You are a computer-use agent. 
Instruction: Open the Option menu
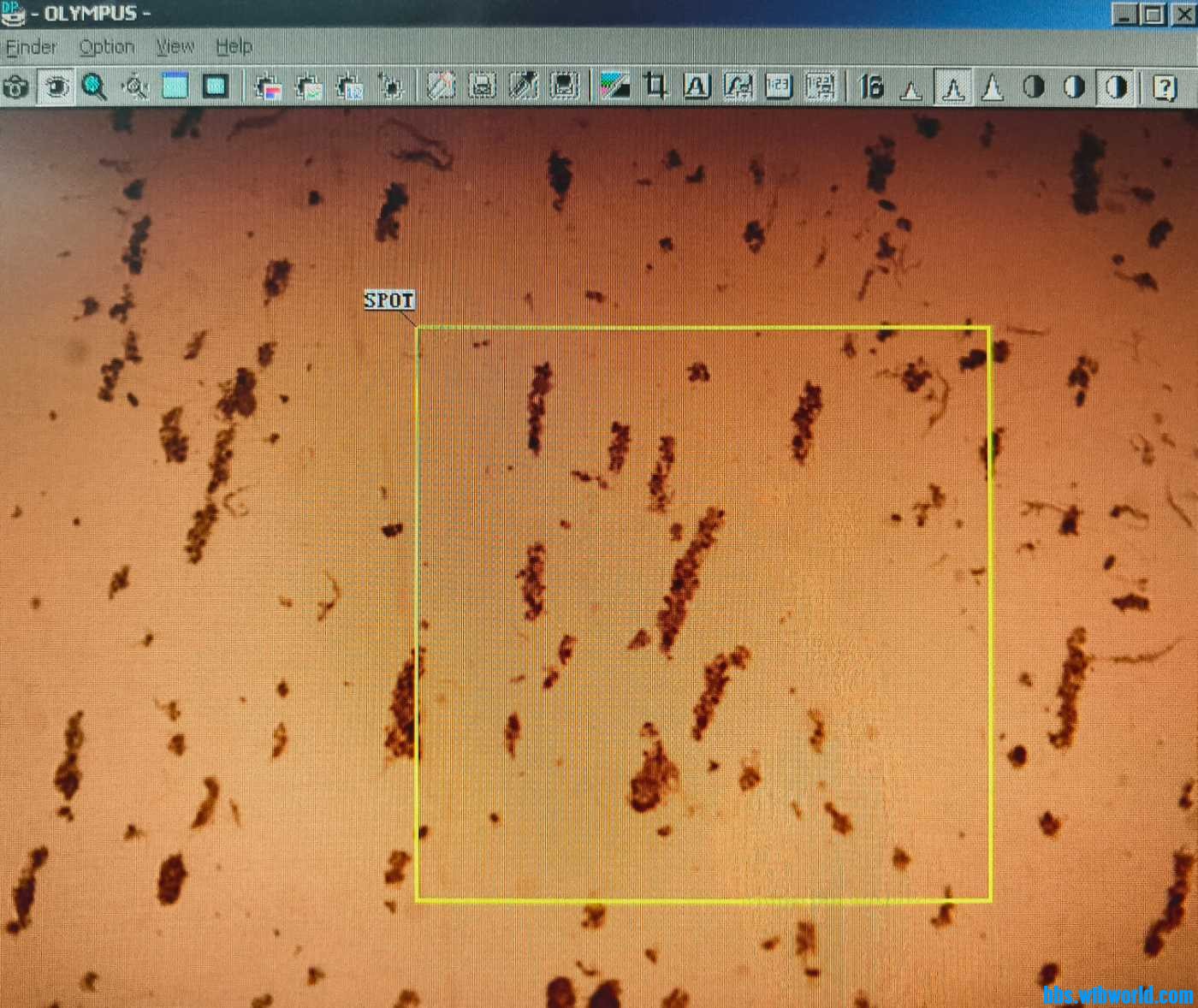coord(107,47)
